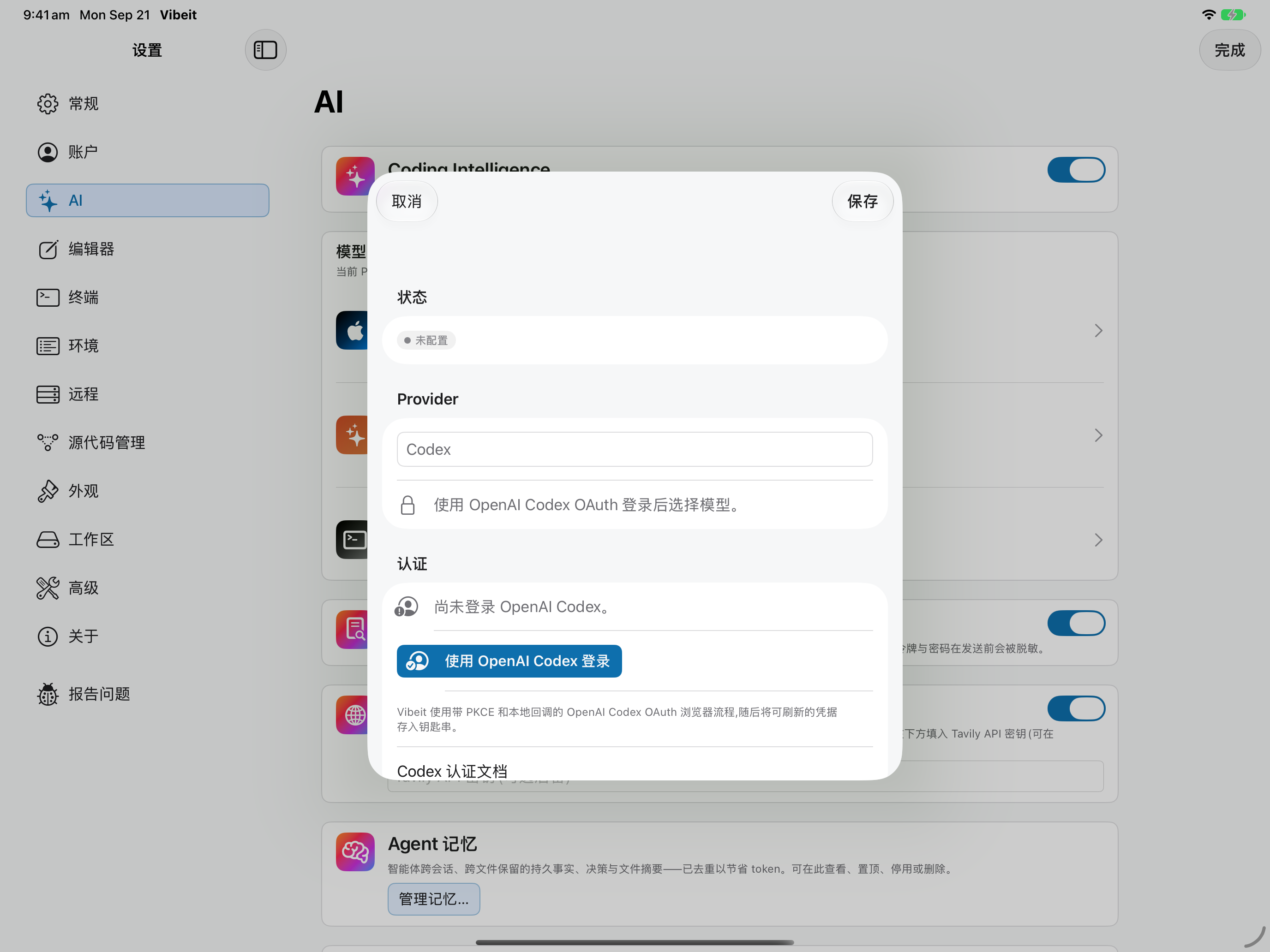Click the 状态 section heading
Screen dimensions: 1270x952
(412, 297)
